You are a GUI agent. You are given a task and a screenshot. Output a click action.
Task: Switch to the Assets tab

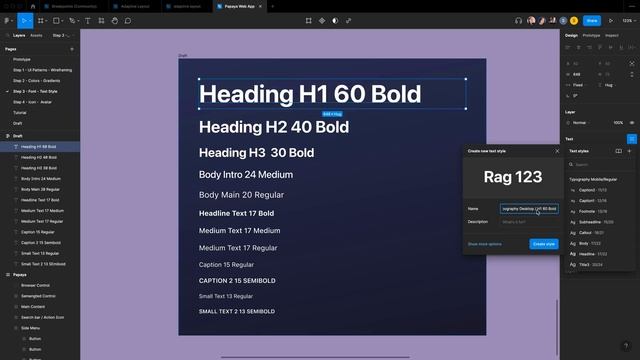[x=36, y=36]
